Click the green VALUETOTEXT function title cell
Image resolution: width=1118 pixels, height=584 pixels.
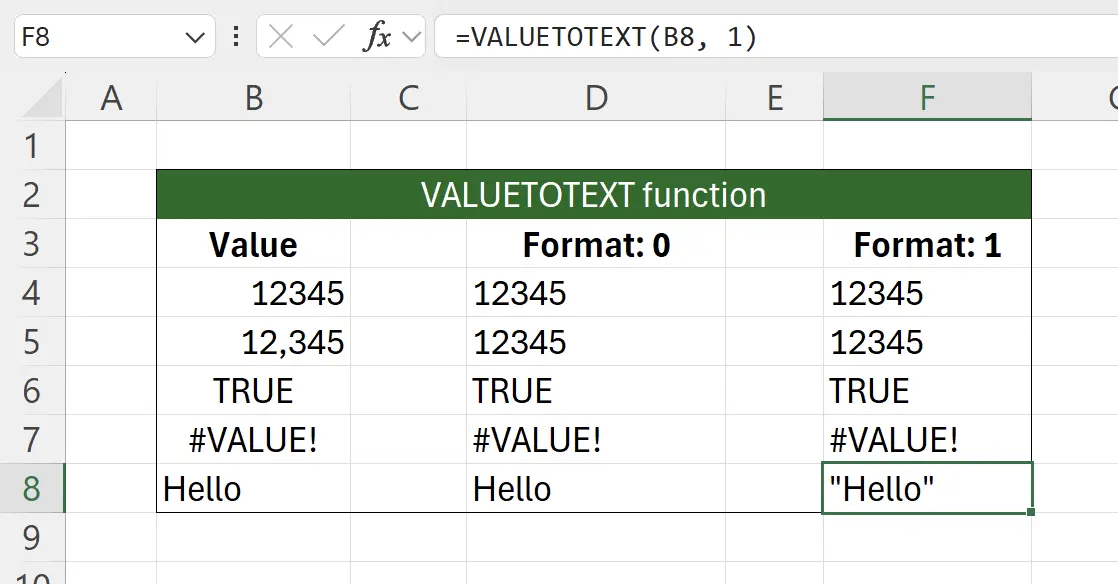tap(594, 193)
